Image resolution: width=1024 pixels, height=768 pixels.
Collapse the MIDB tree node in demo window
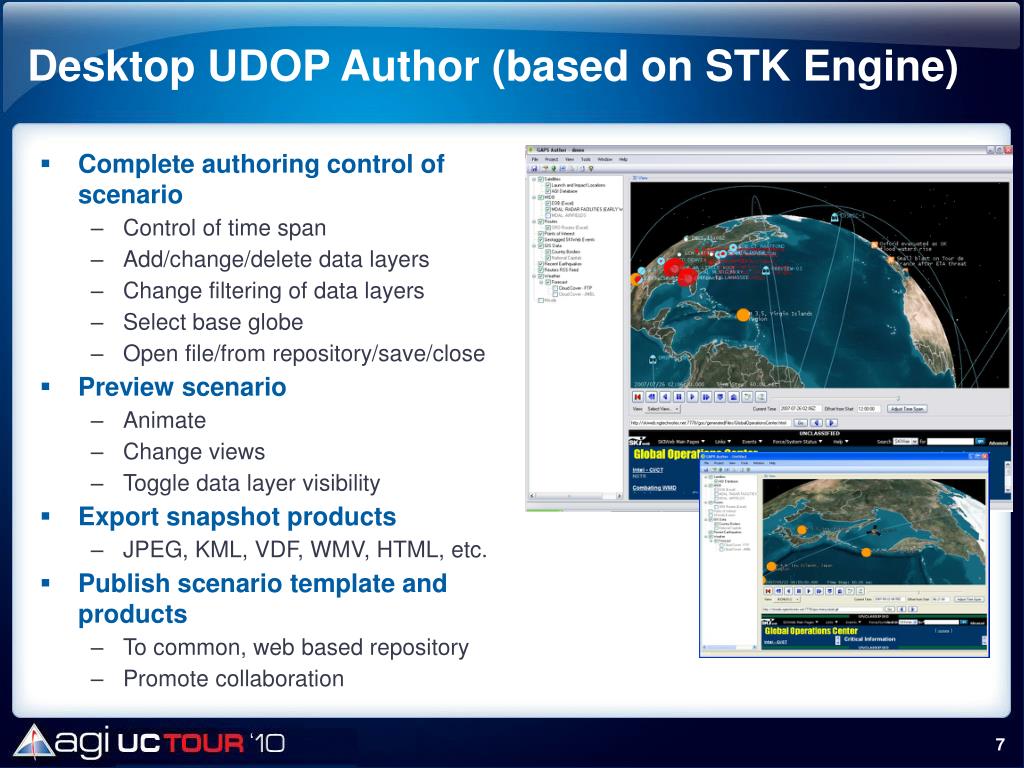[534, 197]
